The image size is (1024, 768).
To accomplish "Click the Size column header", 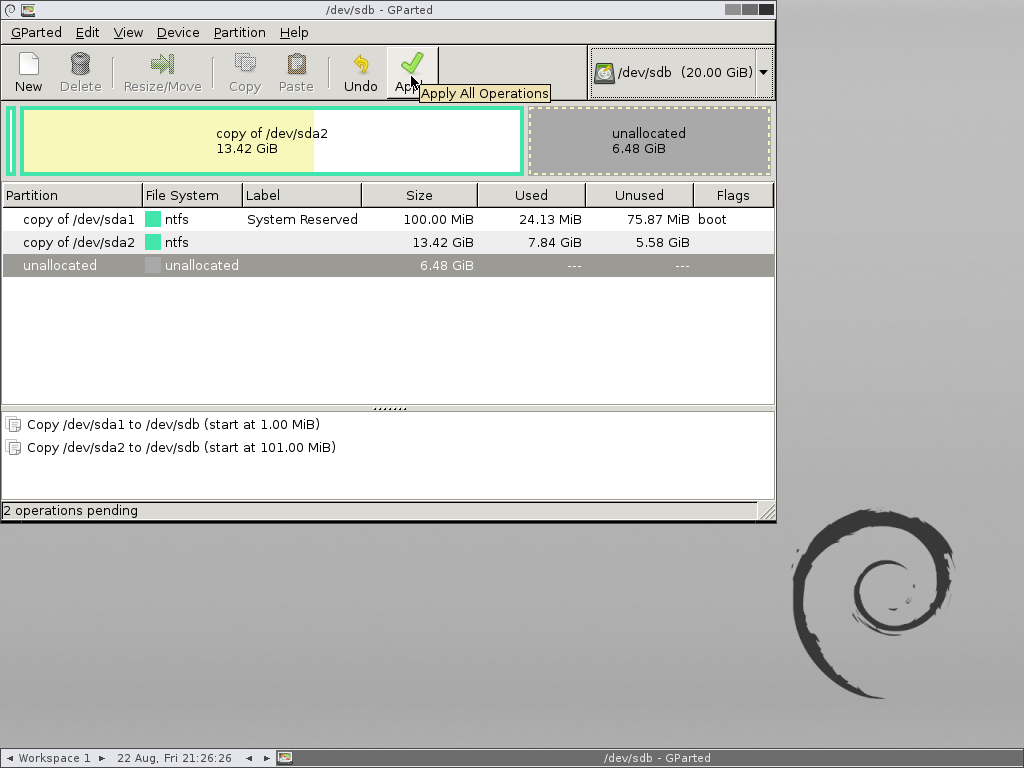I will tap(419, 195).
